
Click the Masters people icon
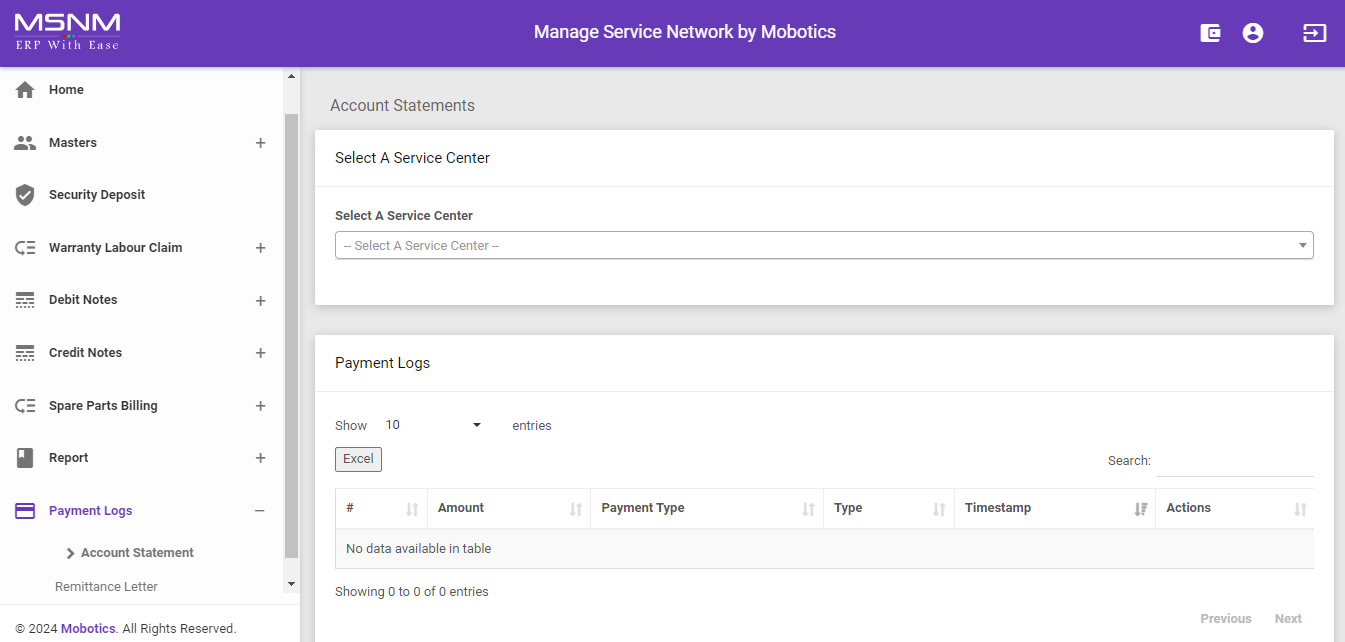pos(25,143)
